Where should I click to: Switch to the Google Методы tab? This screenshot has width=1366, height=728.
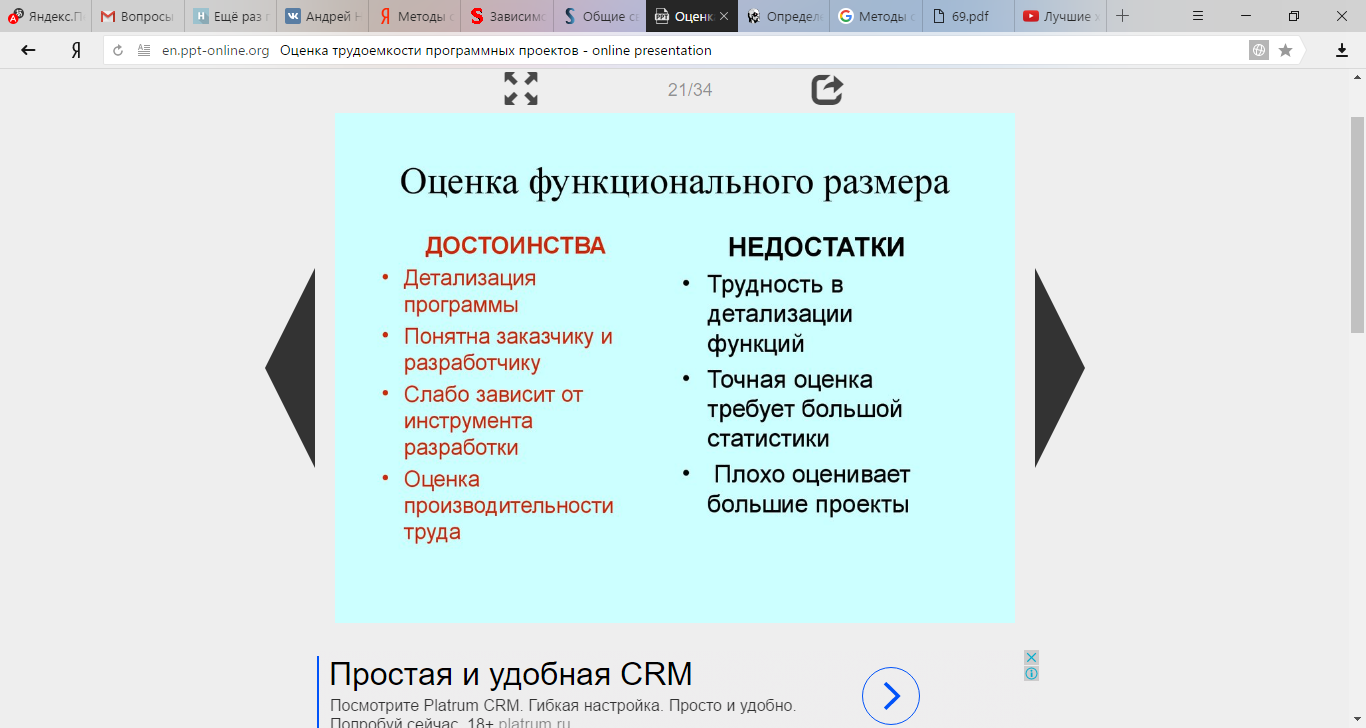click(x=875, y=16)
